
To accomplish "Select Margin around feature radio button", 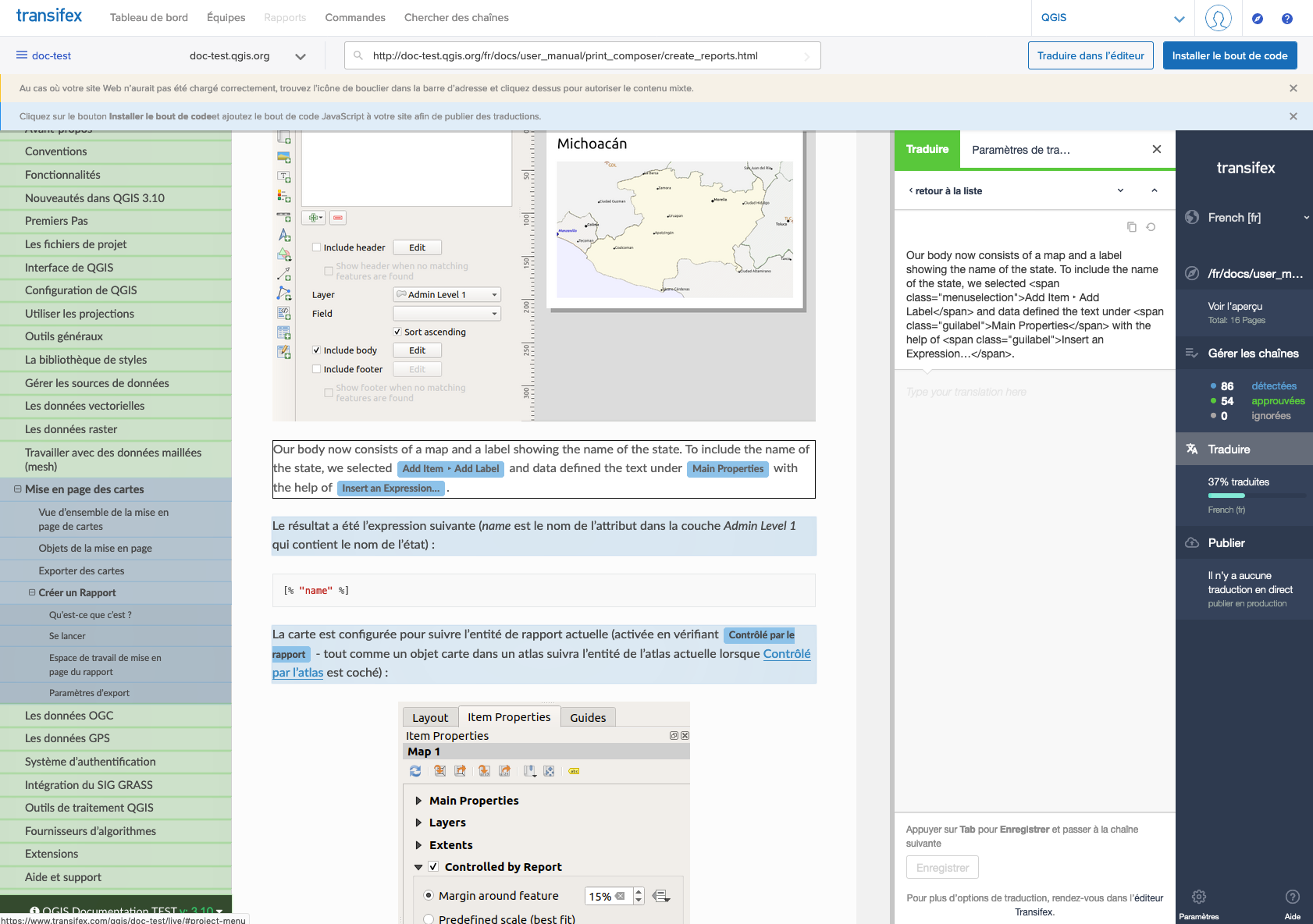I will tap(429, 895).
